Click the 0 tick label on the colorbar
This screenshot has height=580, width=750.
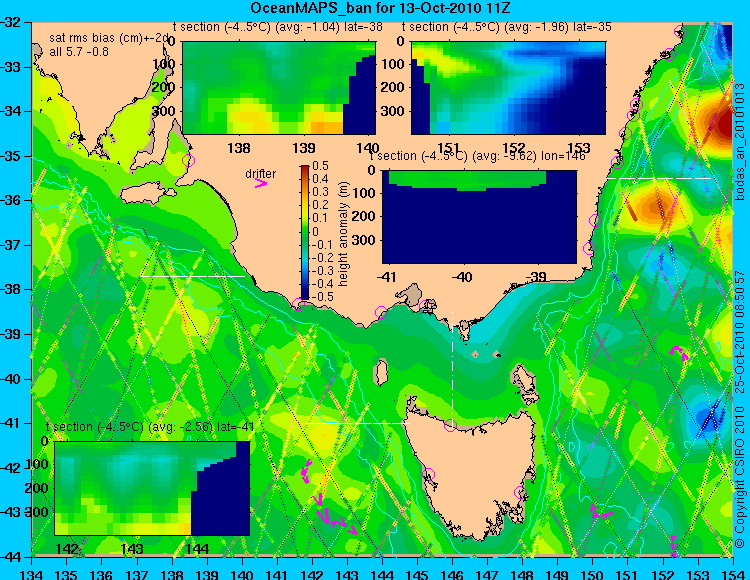point(315,232)
